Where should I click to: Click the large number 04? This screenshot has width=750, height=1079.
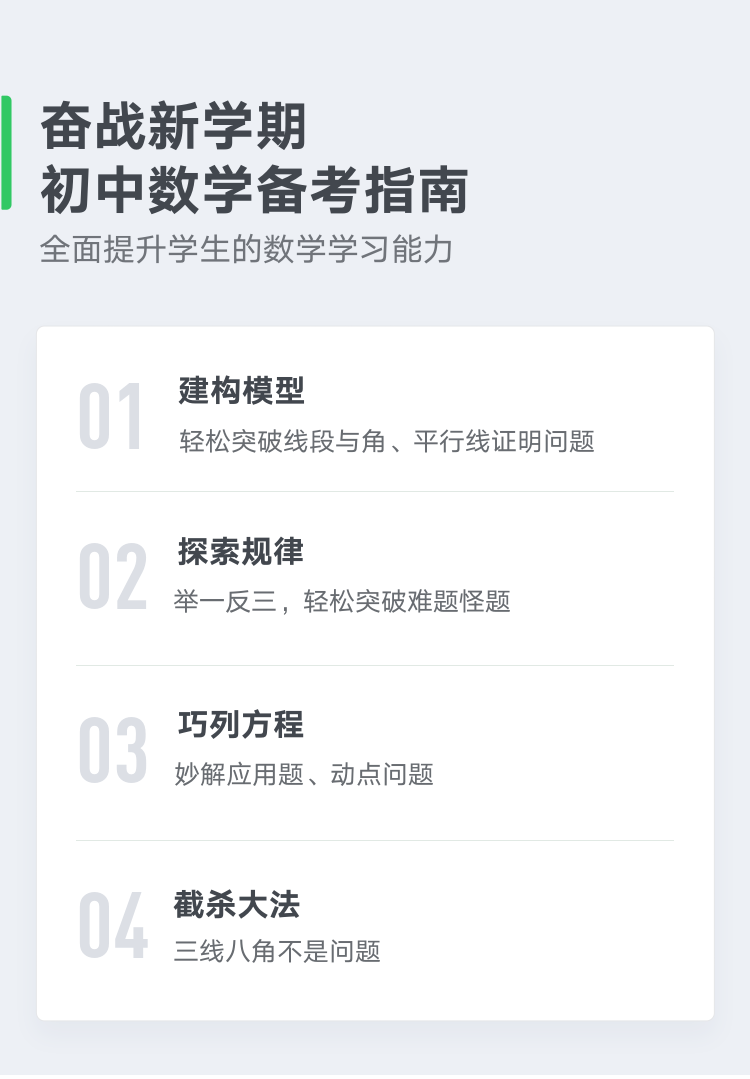[x=114, y=925]
